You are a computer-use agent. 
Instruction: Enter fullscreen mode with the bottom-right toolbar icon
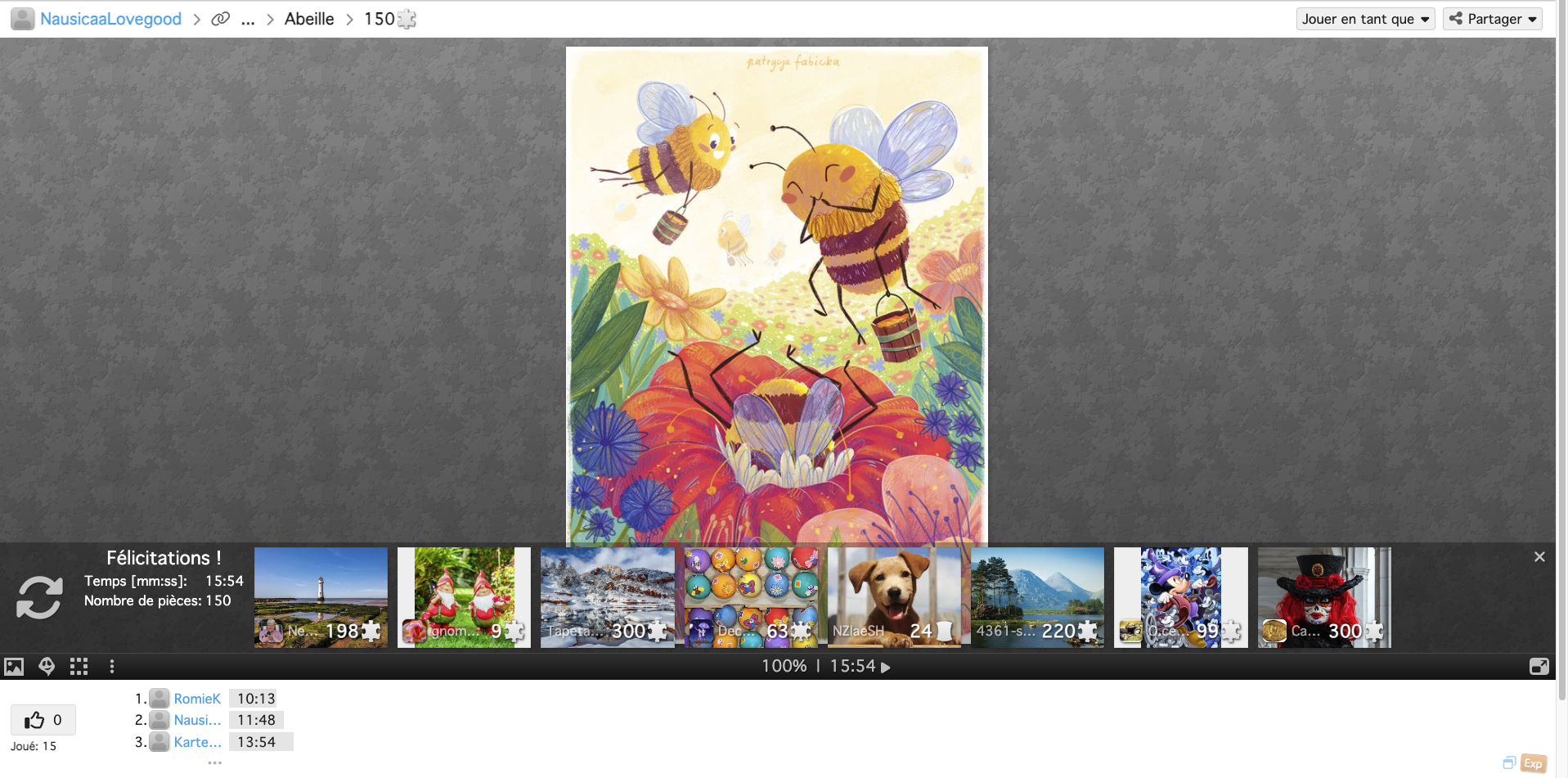tap(1539, 667)
